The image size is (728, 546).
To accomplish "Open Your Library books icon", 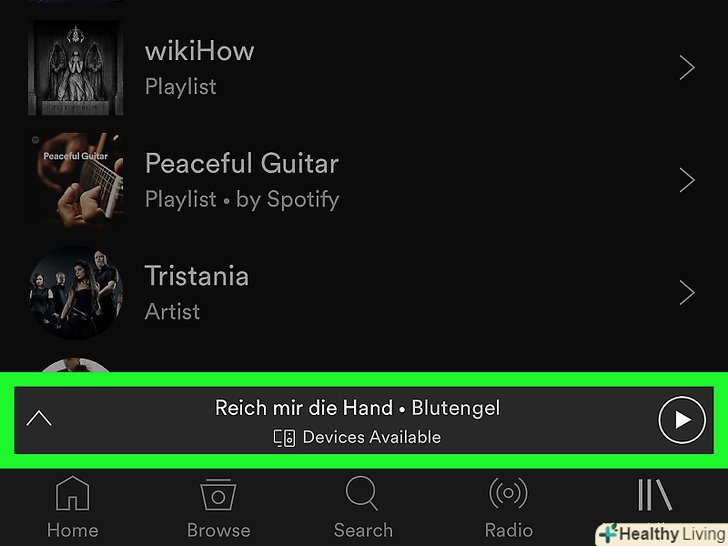I will [x=655, y=494].
